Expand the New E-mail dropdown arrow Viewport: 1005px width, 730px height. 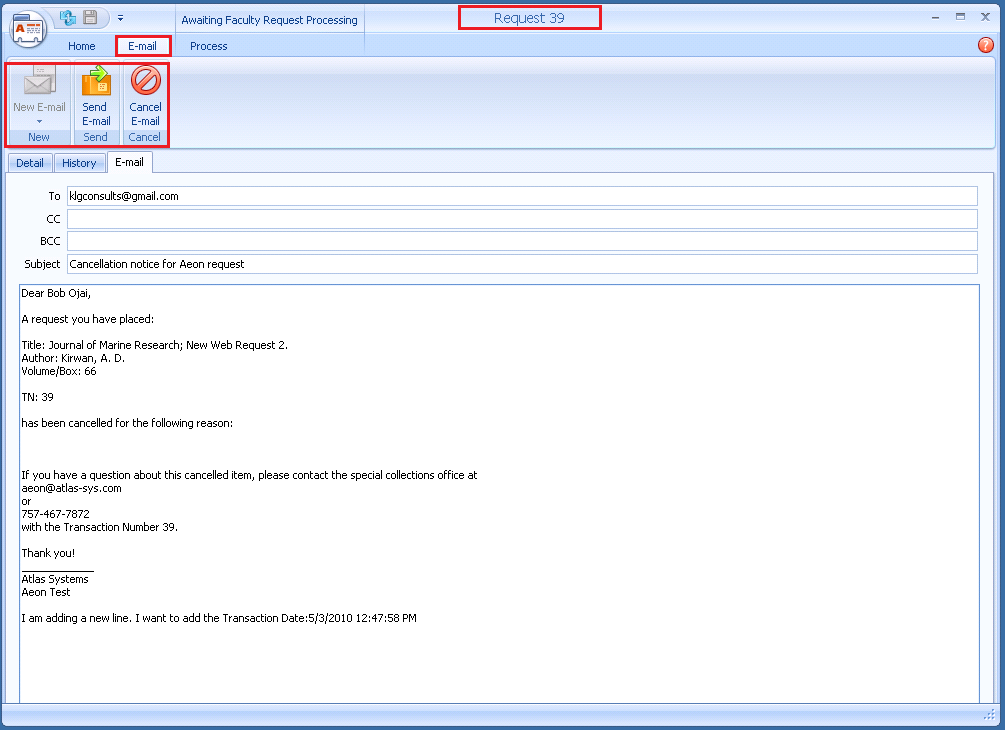(x=39, y=121)
